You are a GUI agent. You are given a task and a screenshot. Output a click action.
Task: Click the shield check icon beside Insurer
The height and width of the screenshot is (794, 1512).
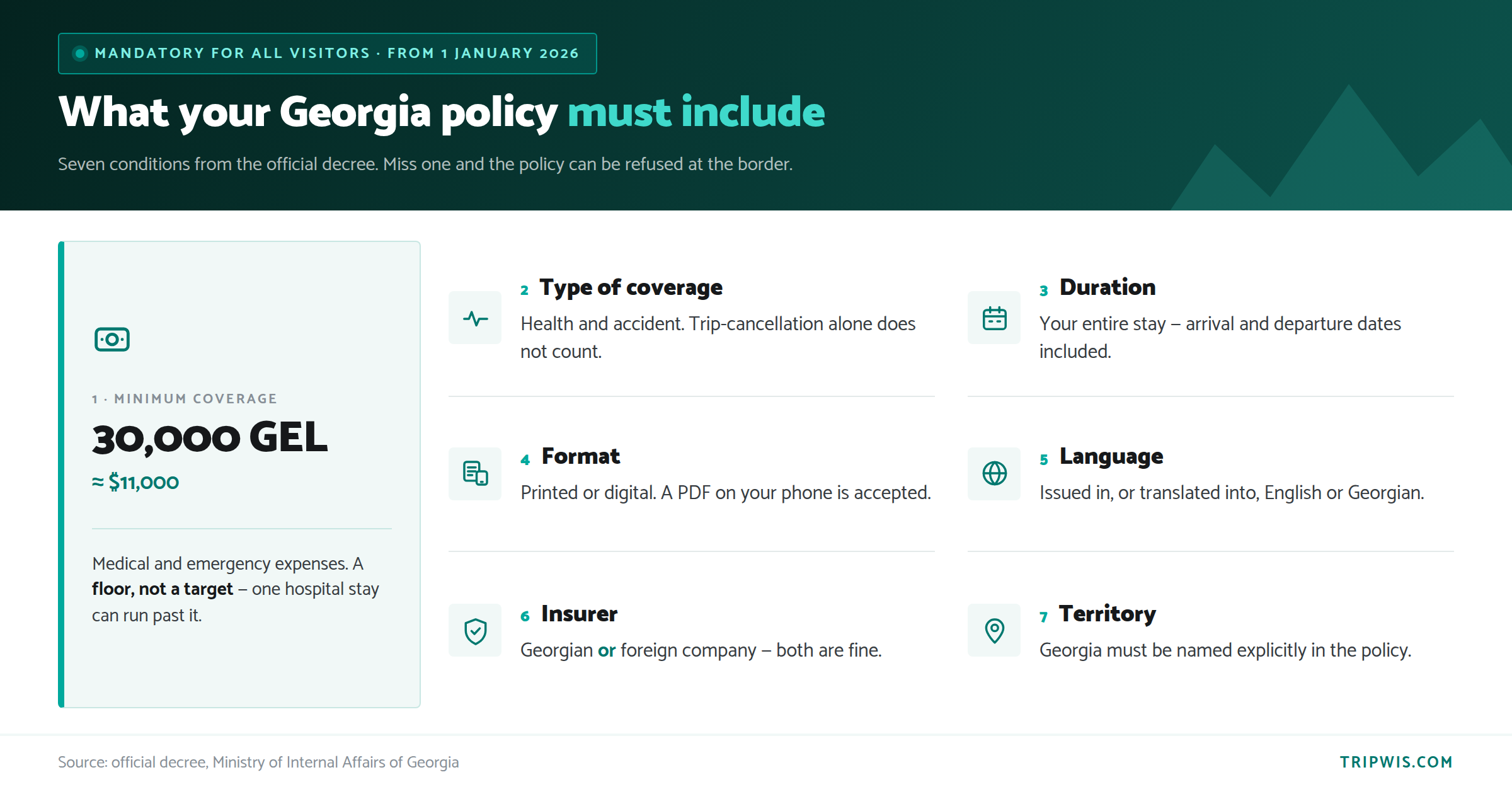(x=475, y=631)
